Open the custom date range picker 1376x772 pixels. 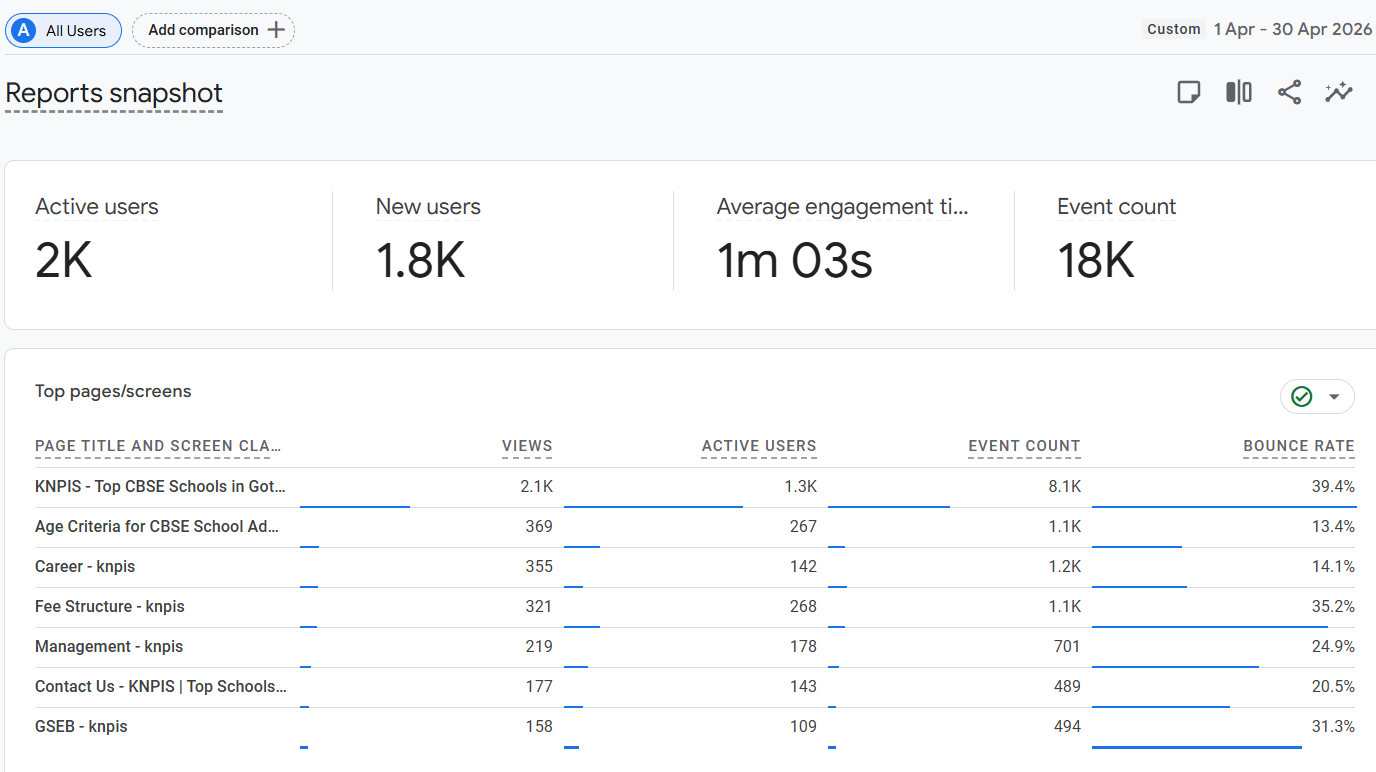pos(1258,29)
